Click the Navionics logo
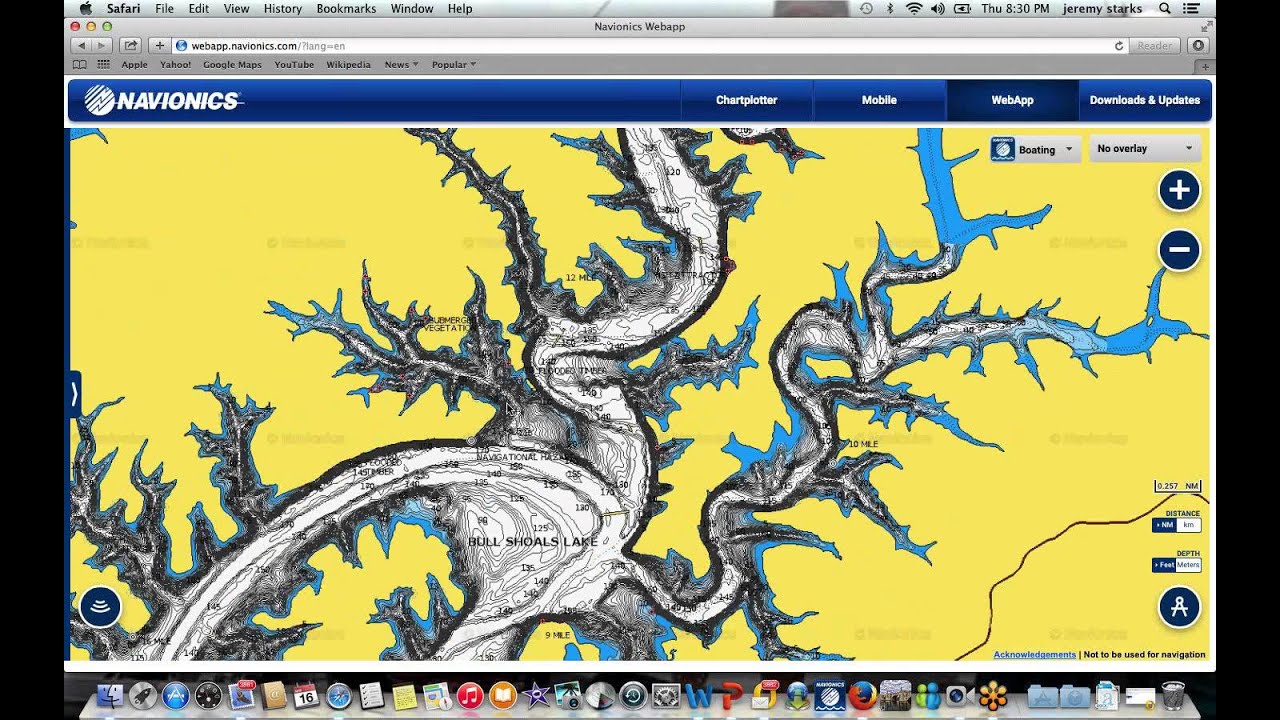Image resolution: width=1280 pixels, height=720 pixels. pos(162,100)
